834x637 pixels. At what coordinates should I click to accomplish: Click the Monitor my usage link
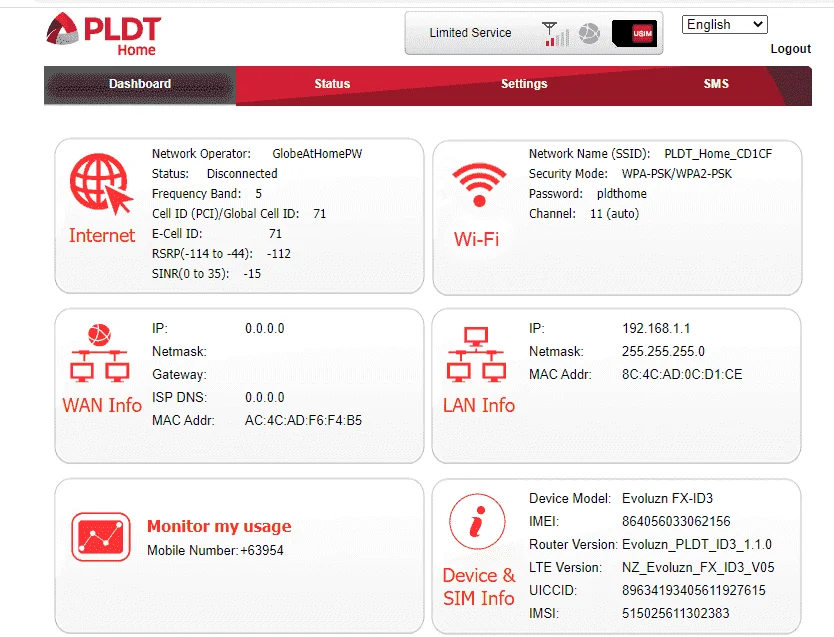pos(219,526)
